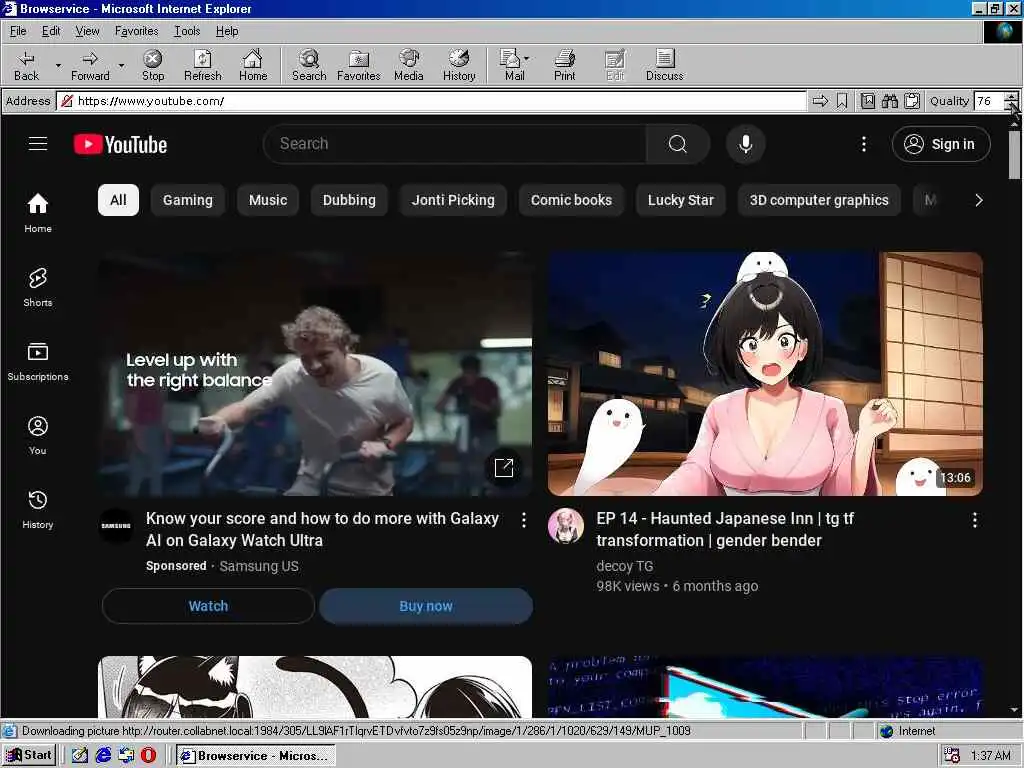Open the Windows Start menu

[x=29, y=755]
